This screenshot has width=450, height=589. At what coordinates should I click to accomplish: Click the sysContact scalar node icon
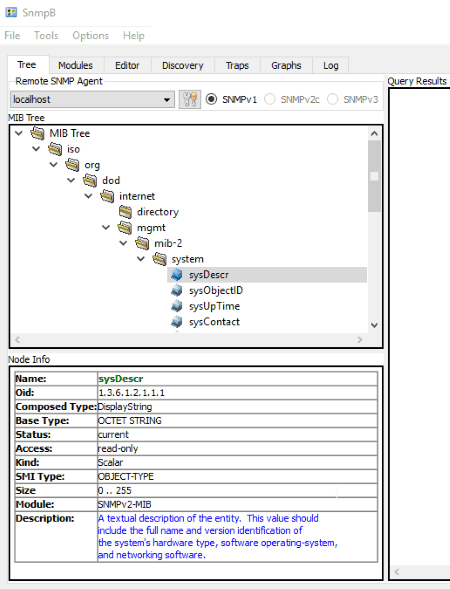[177, 322]
